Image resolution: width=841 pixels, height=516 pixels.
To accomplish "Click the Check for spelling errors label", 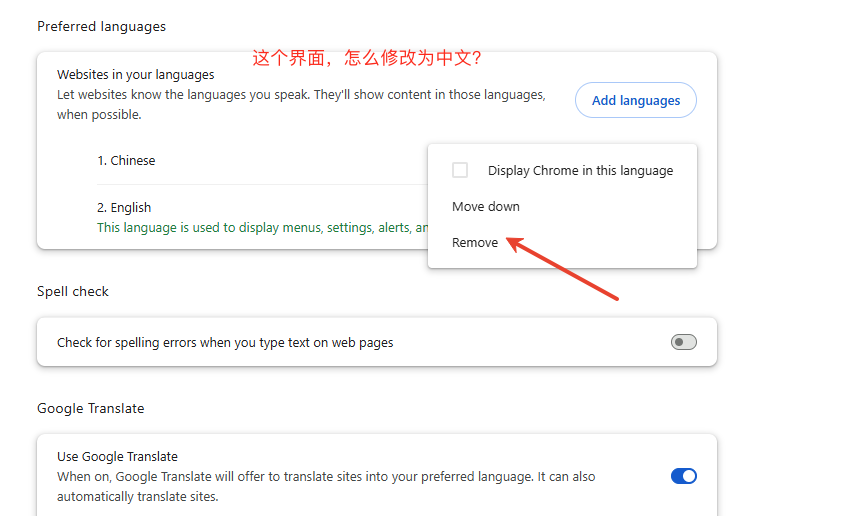I will pos(225,342).
